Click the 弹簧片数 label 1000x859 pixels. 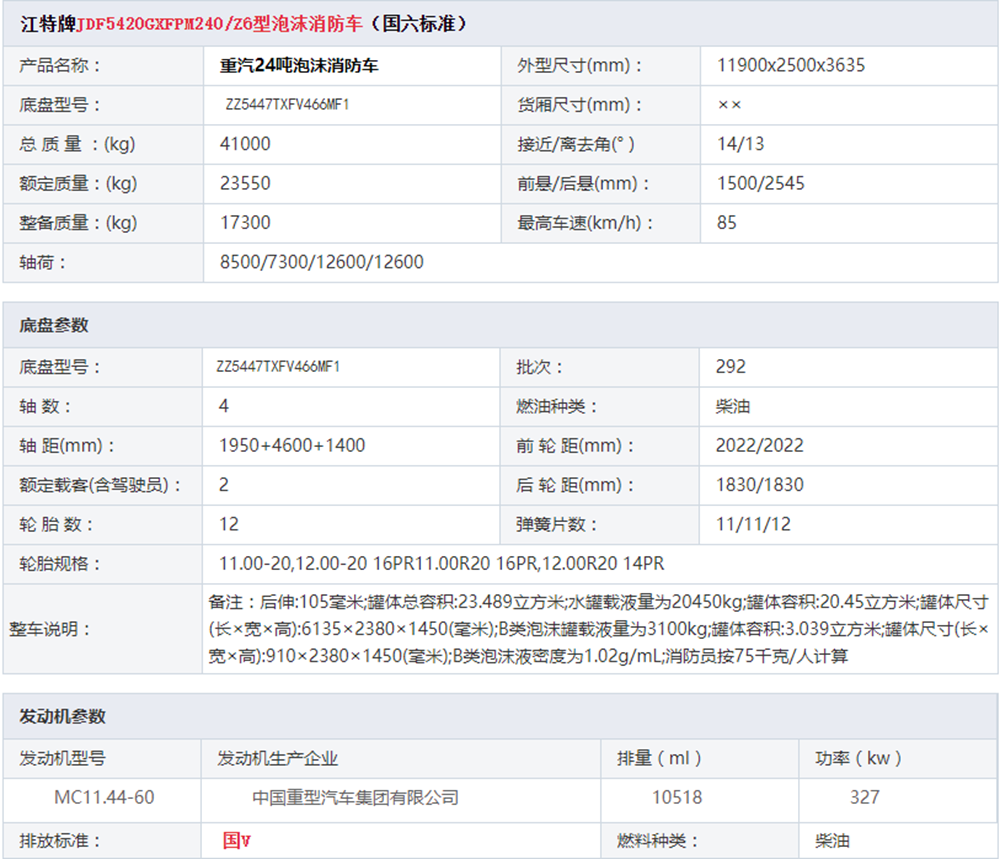(556, 524)
